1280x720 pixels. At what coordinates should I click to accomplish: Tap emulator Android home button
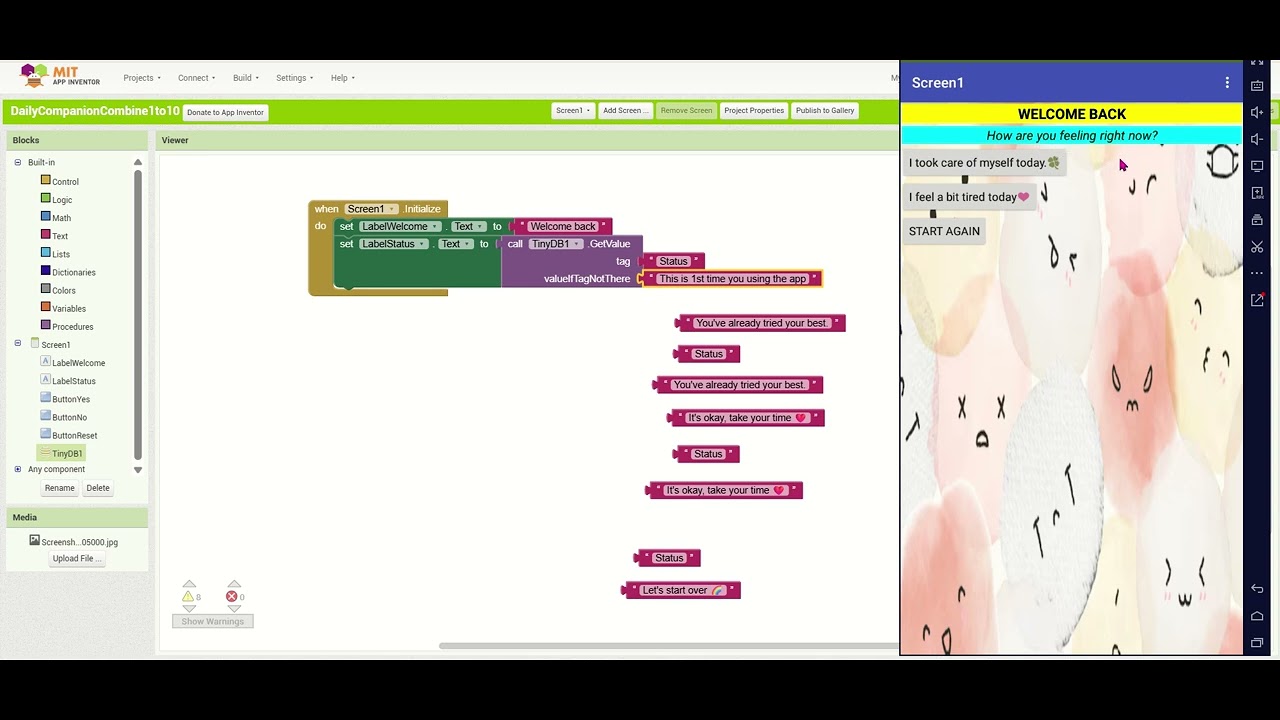tap(1257, 616)
